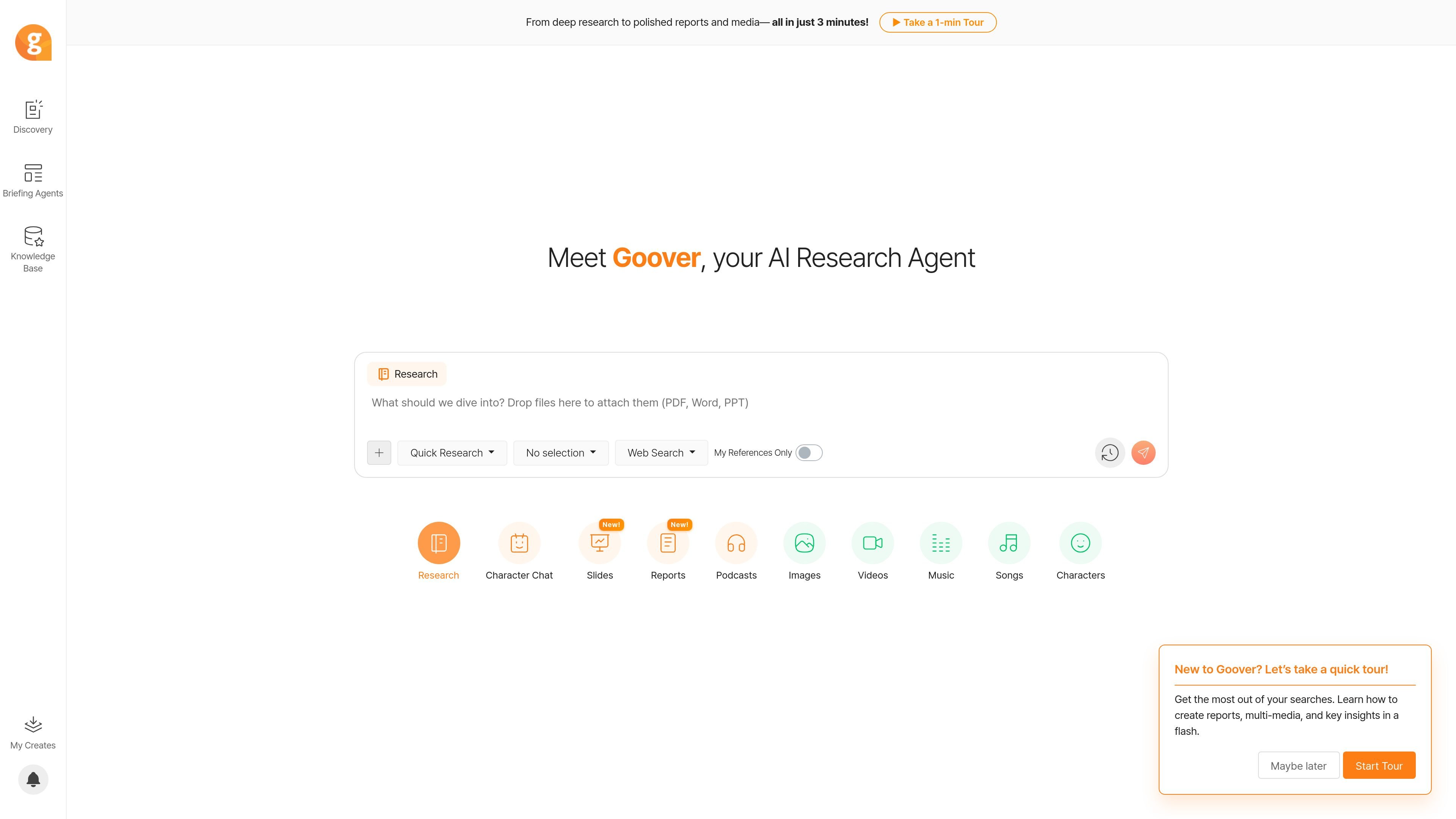Select the Character Chat icon
The image size is (1456, 819).
tap(519, 543)
